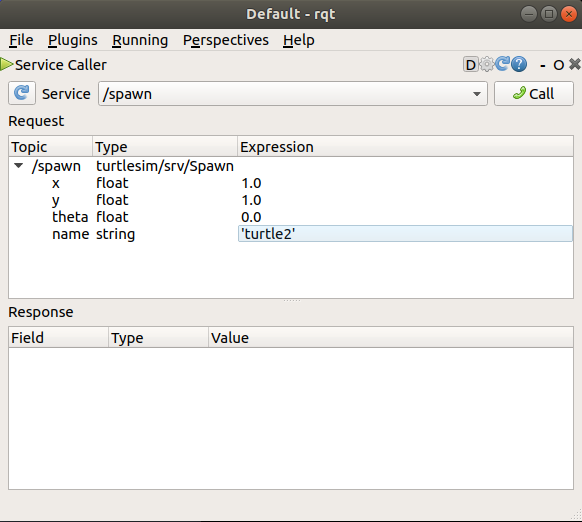Open the Plugins menu
Image resolution: width=582 pixels, height=522 pixels.
[73, 40]
